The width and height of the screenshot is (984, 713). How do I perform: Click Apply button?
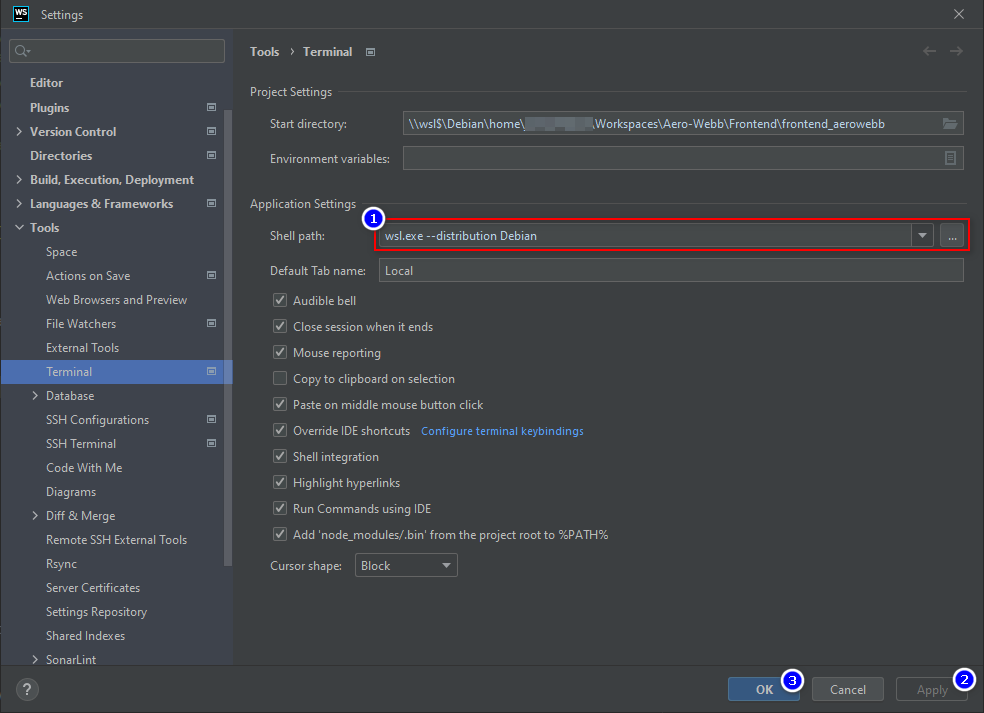pos(932,689)
